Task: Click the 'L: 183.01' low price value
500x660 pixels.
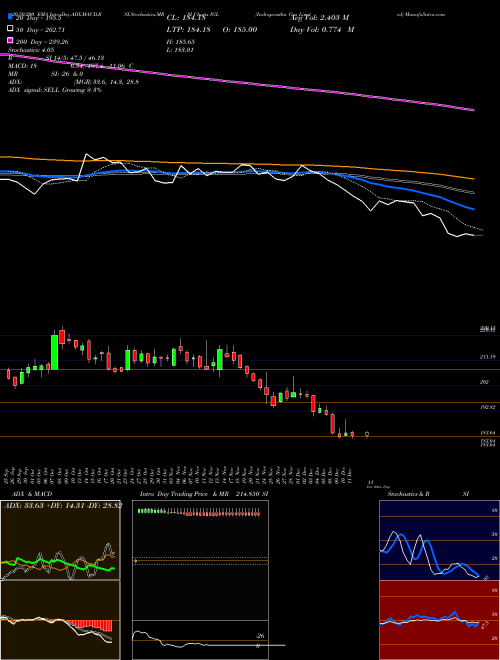Action: point(180,50)
